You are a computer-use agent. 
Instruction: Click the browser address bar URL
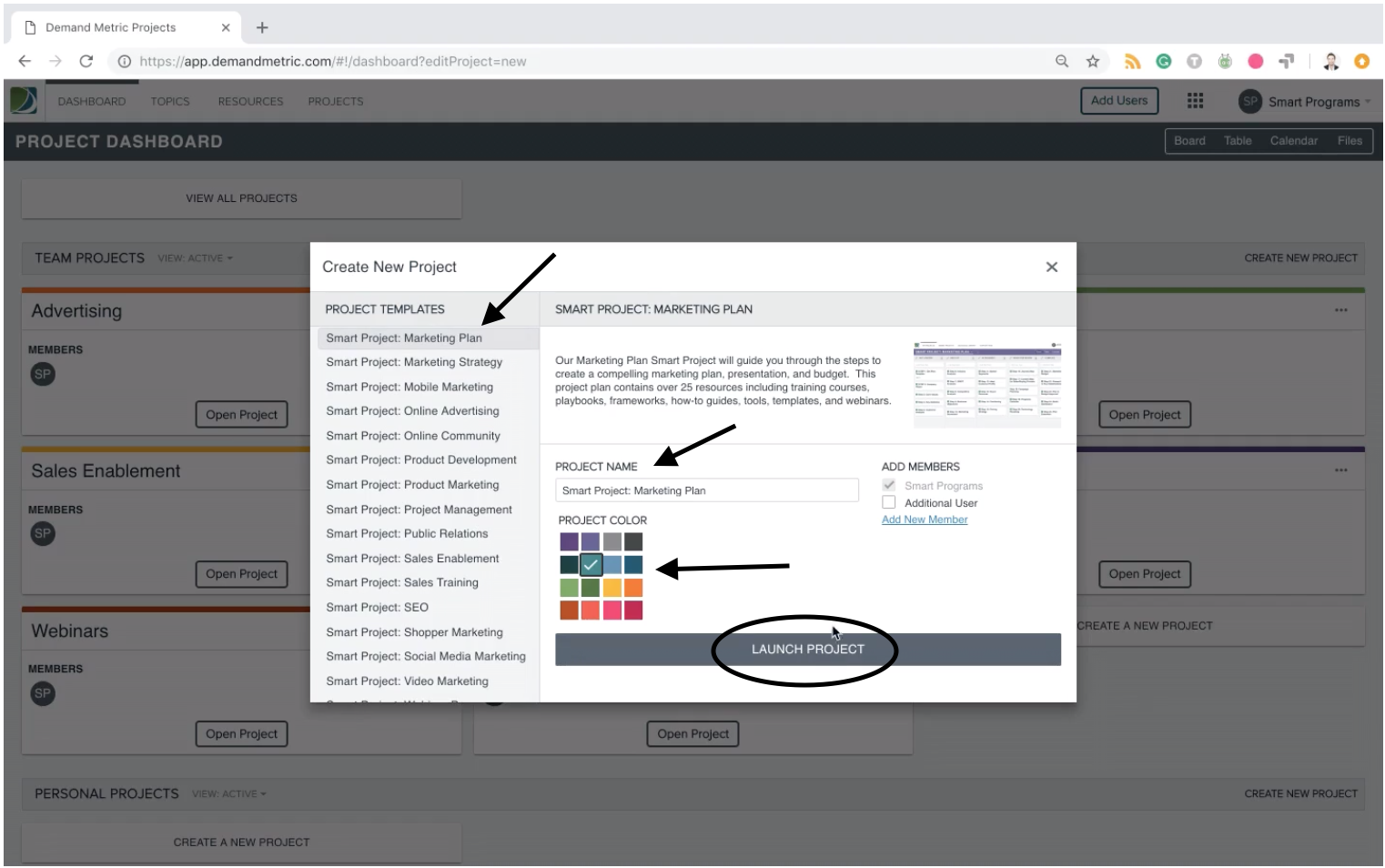click(332, 61)
